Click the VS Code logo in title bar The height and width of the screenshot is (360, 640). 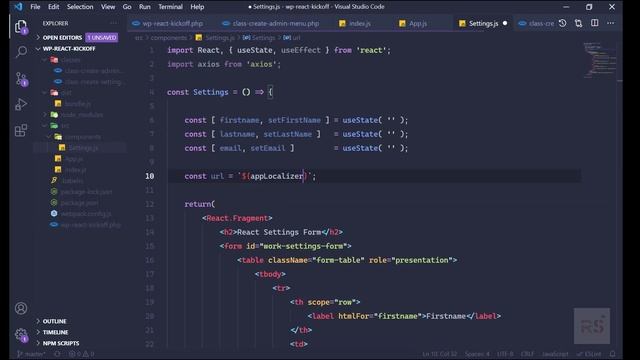[18, 7]
